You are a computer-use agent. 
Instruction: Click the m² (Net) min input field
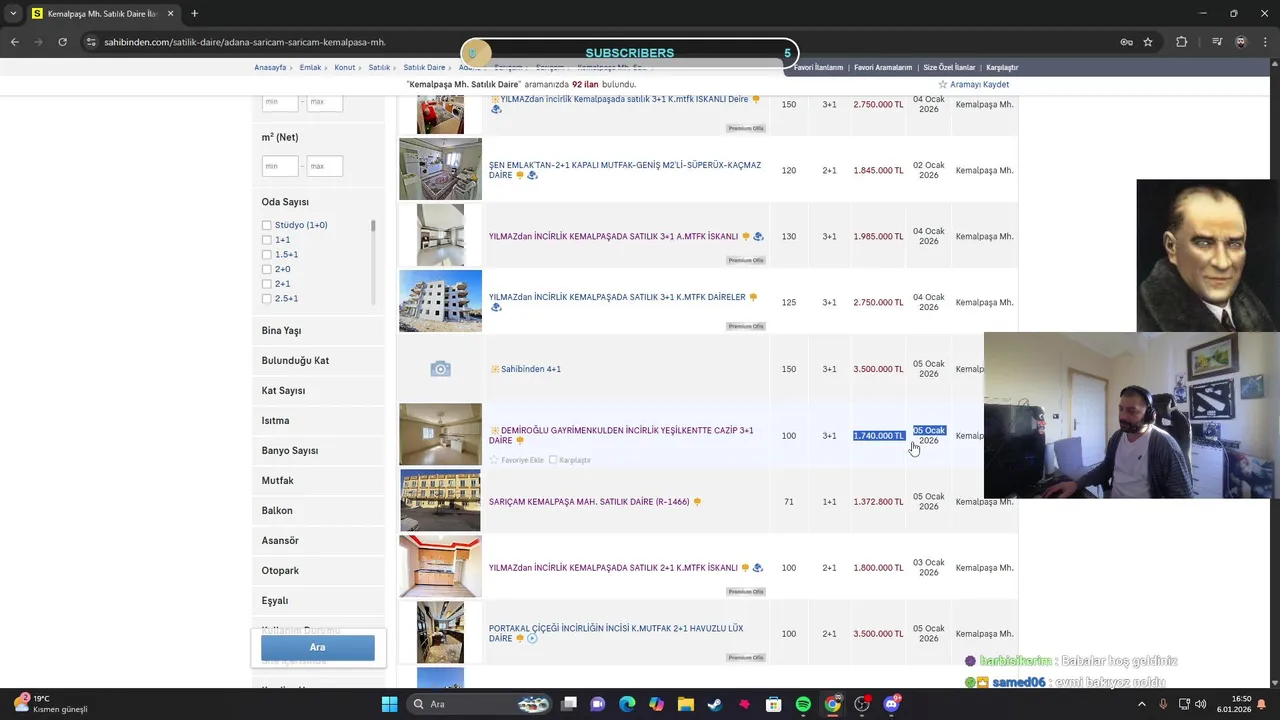click(280, 166)
